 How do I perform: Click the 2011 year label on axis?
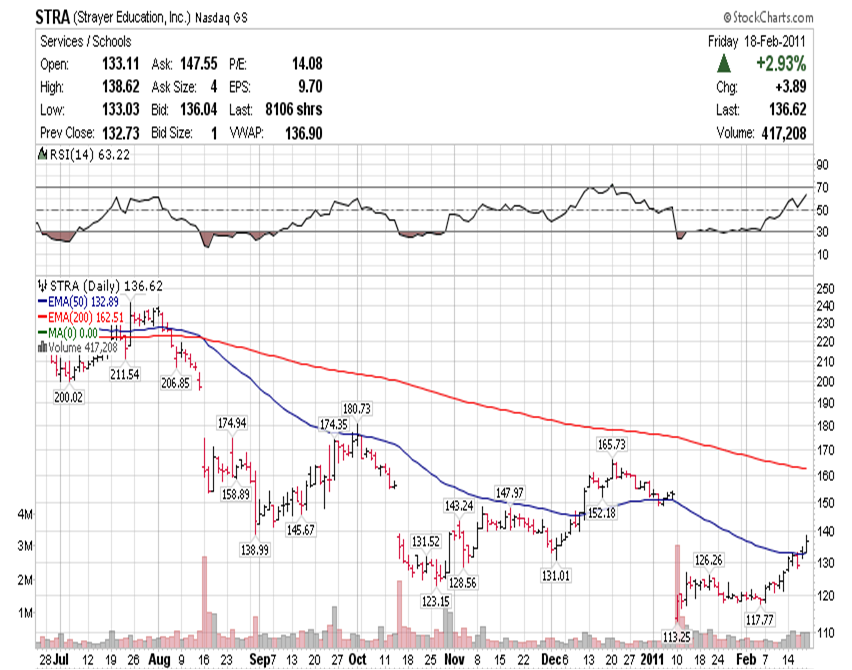pyautogui.click(x=652, y=660)
